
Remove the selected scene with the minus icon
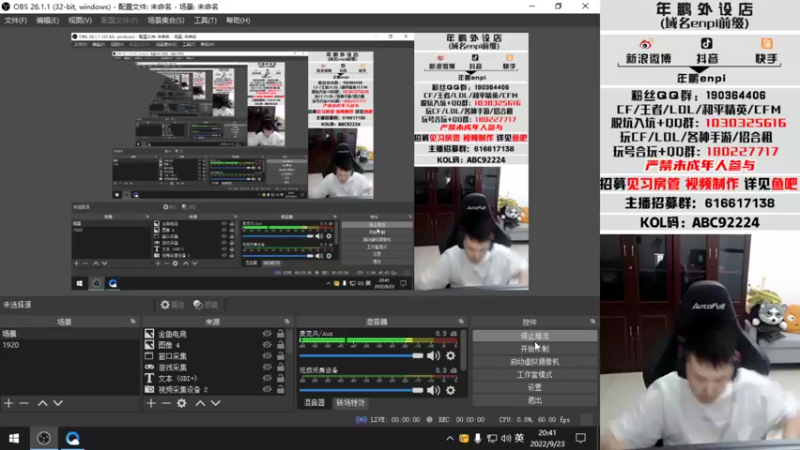(x=24, y=403)
